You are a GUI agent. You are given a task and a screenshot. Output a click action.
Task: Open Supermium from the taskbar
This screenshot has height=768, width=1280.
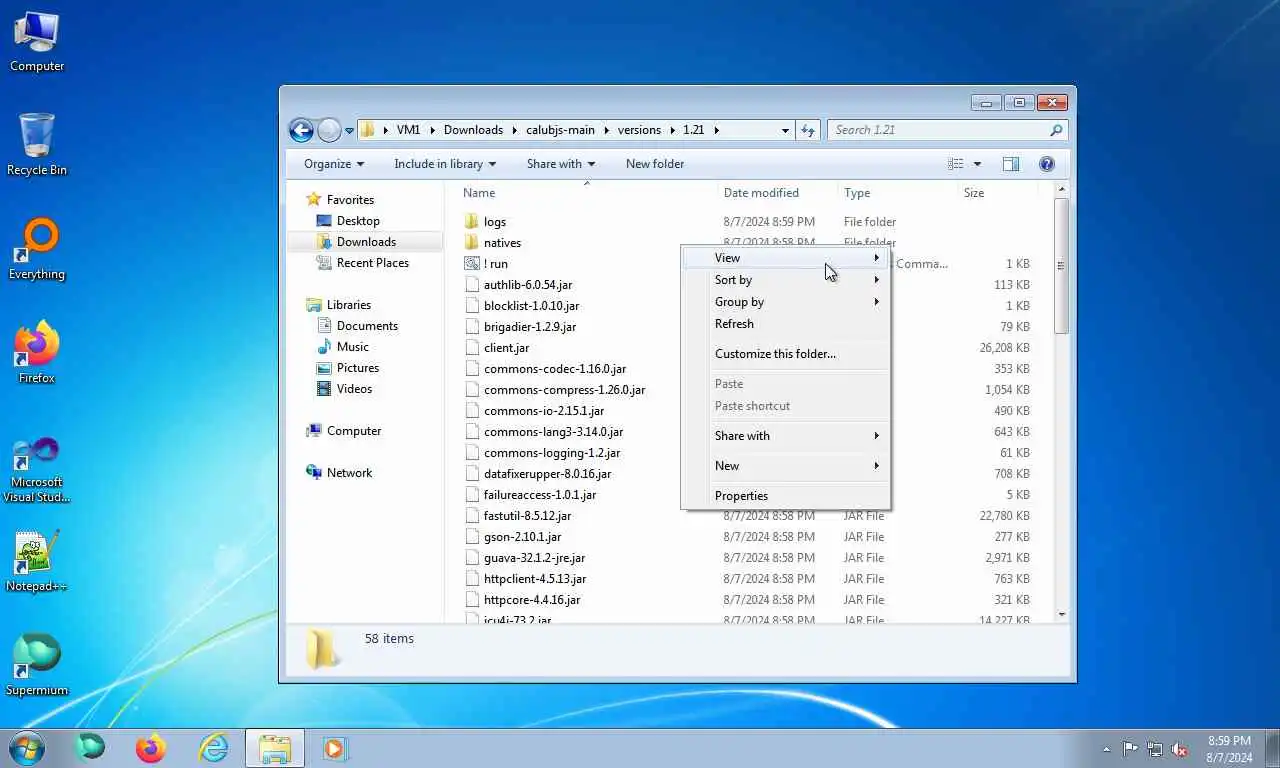point(90,748)
